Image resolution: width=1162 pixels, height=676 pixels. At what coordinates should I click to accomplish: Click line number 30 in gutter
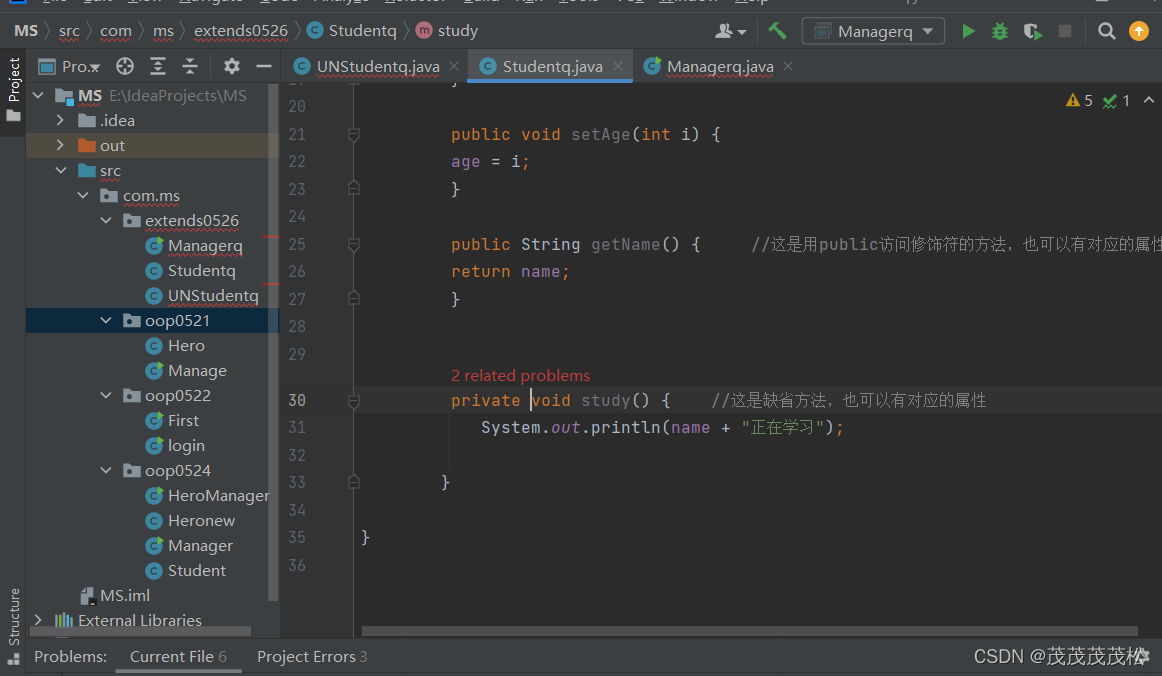pos(297,400)
